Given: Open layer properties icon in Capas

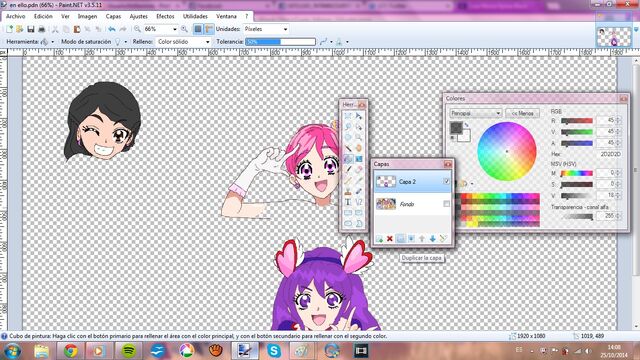Looking at the screenshot, I should [443, 239].
